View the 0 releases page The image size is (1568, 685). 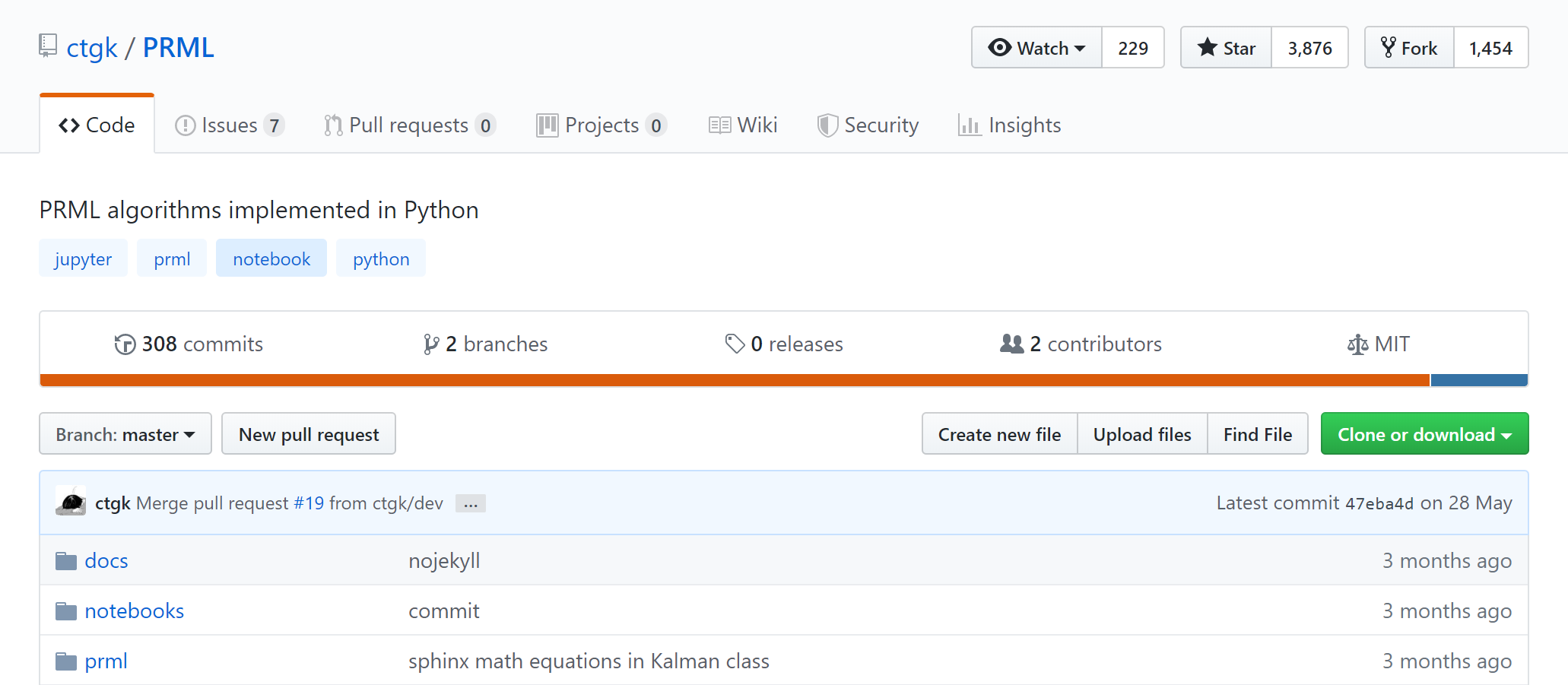point(784,344)
